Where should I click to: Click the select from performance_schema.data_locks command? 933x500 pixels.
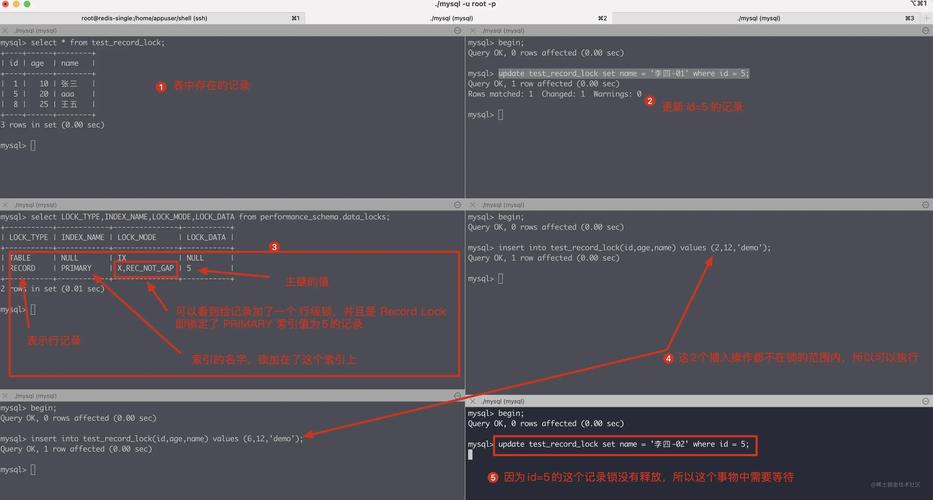[x=210, y=217]
